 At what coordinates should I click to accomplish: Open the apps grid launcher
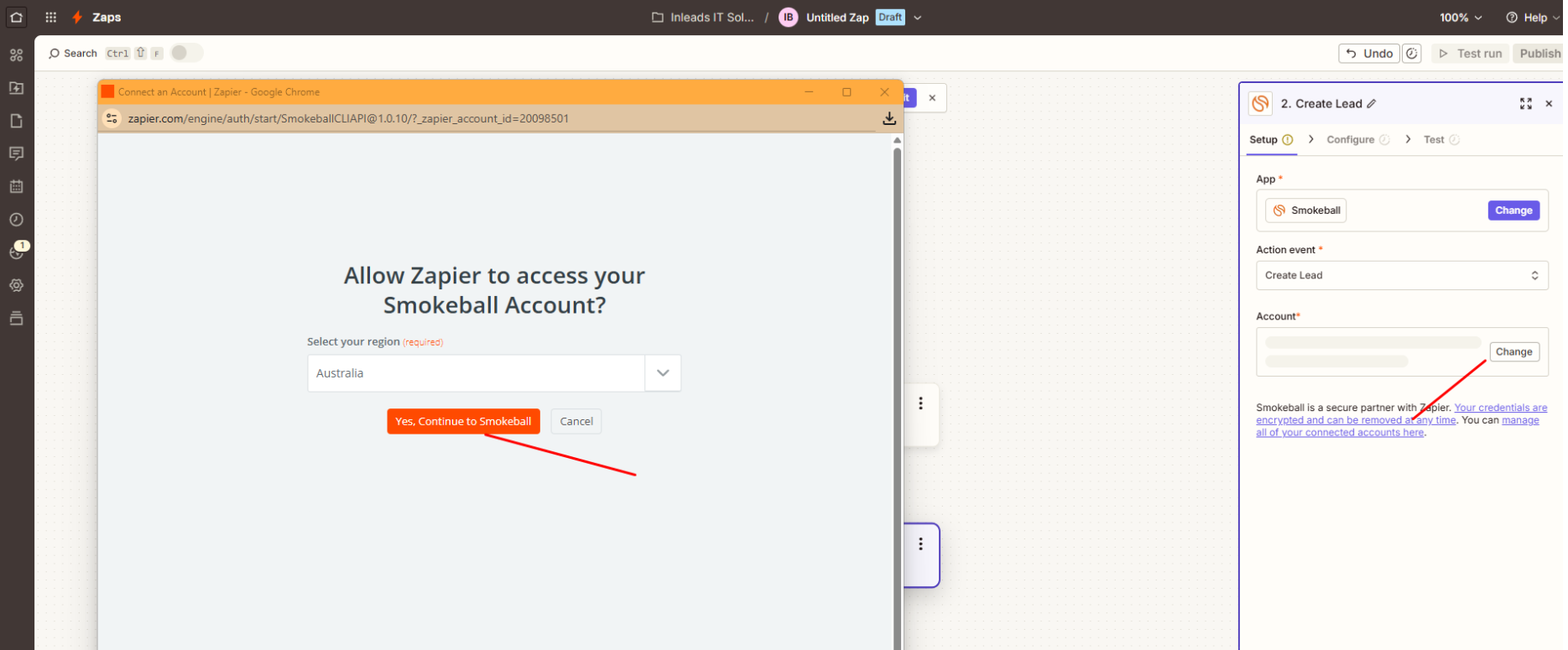point(50,17)
